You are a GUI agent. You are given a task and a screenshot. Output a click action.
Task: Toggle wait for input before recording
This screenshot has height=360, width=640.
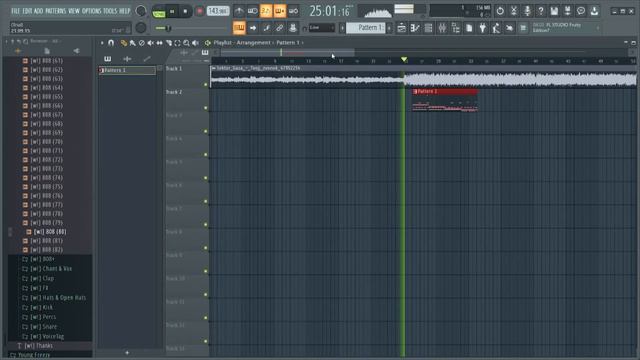(x=253, y=11)
